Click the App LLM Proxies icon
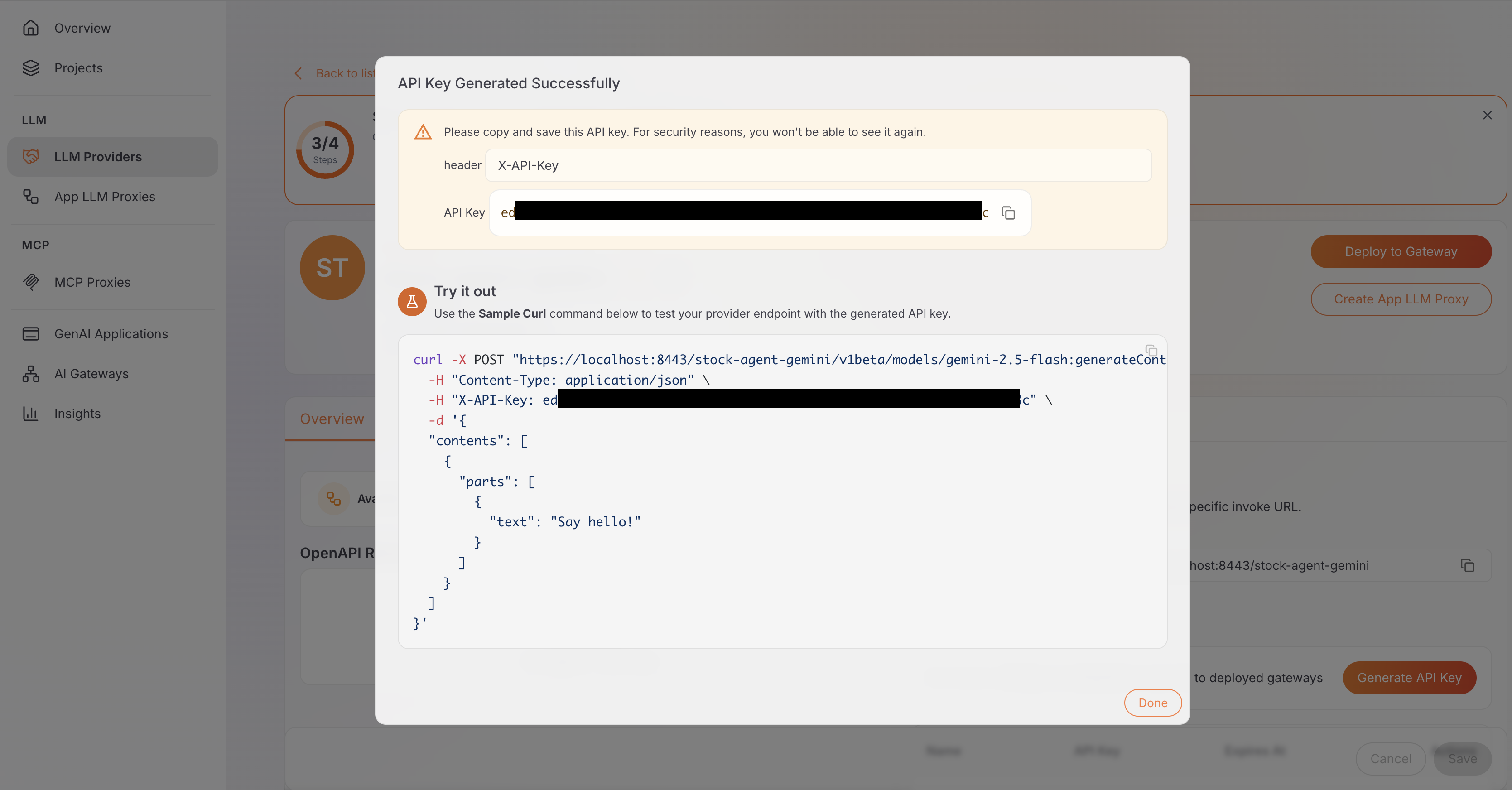 pyautogui.click(x=30, y=197)
